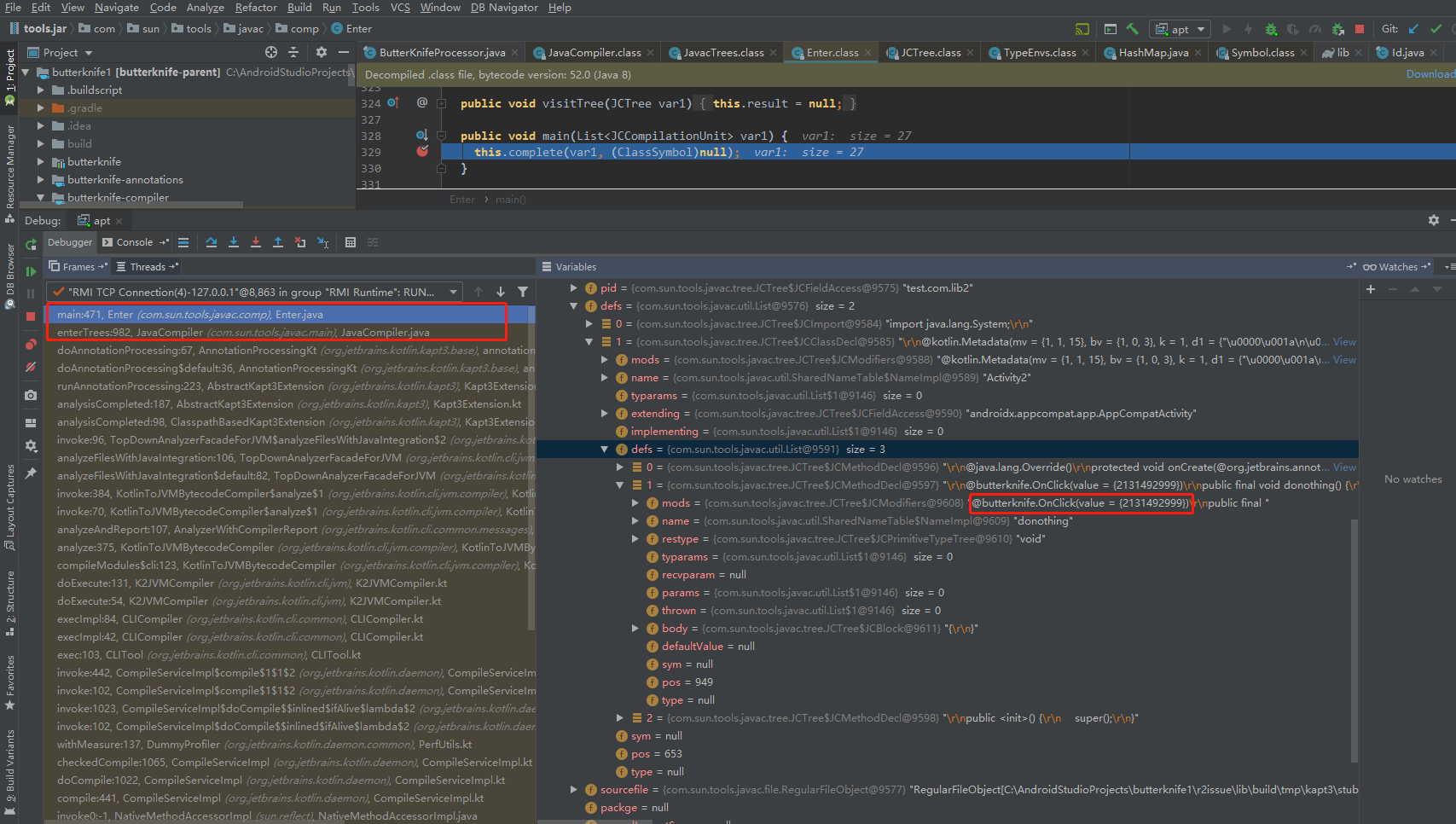Click Show Execution Point icon

[x=183, y=242]
